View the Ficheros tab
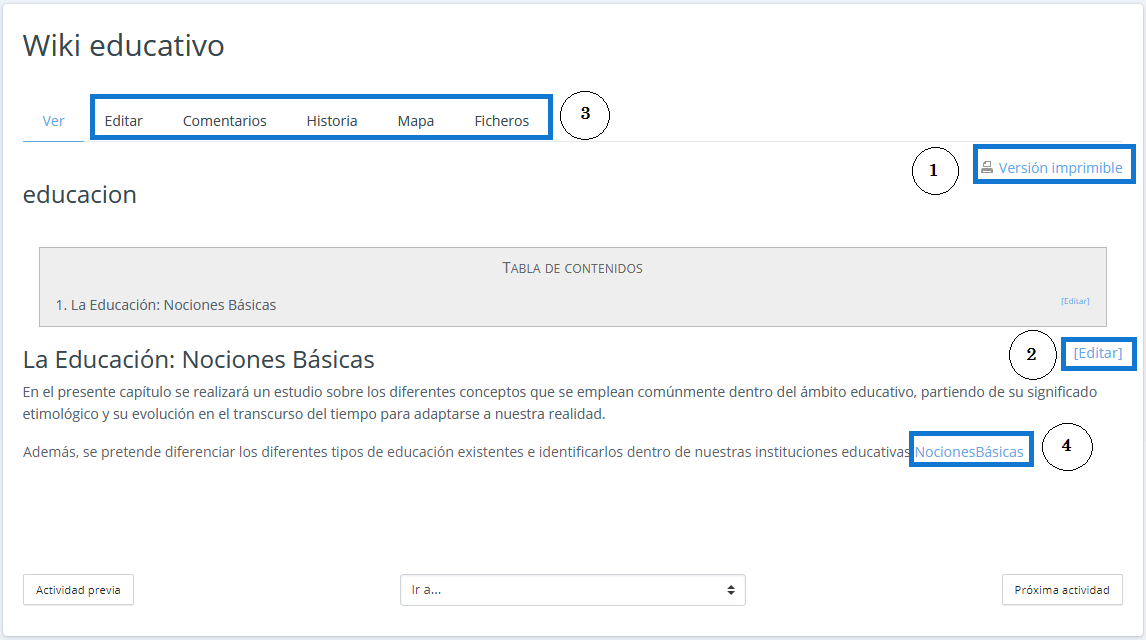Screen dimensions: 1146x640 502,121
